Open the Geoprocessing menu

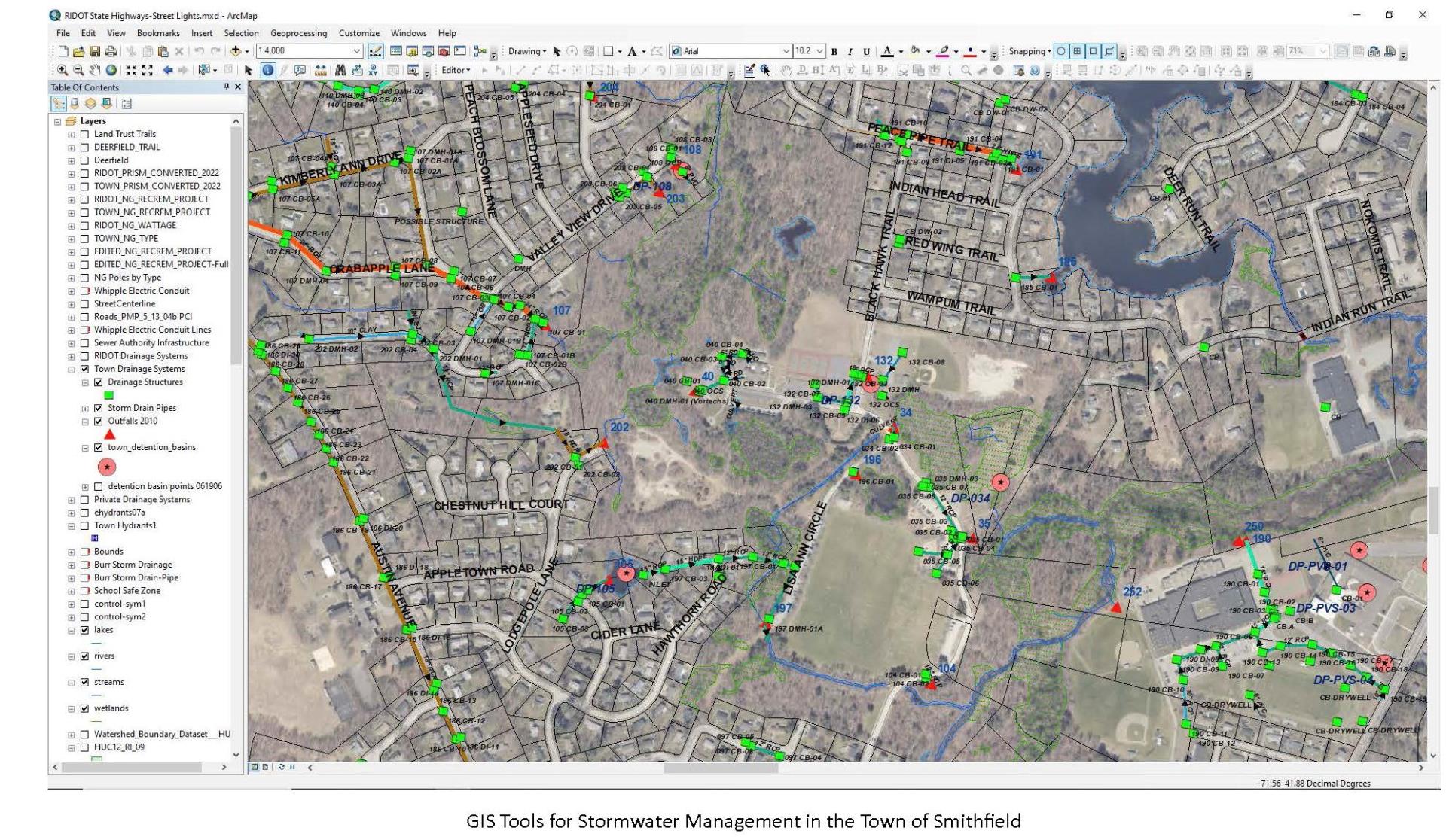tap(298, 34)
